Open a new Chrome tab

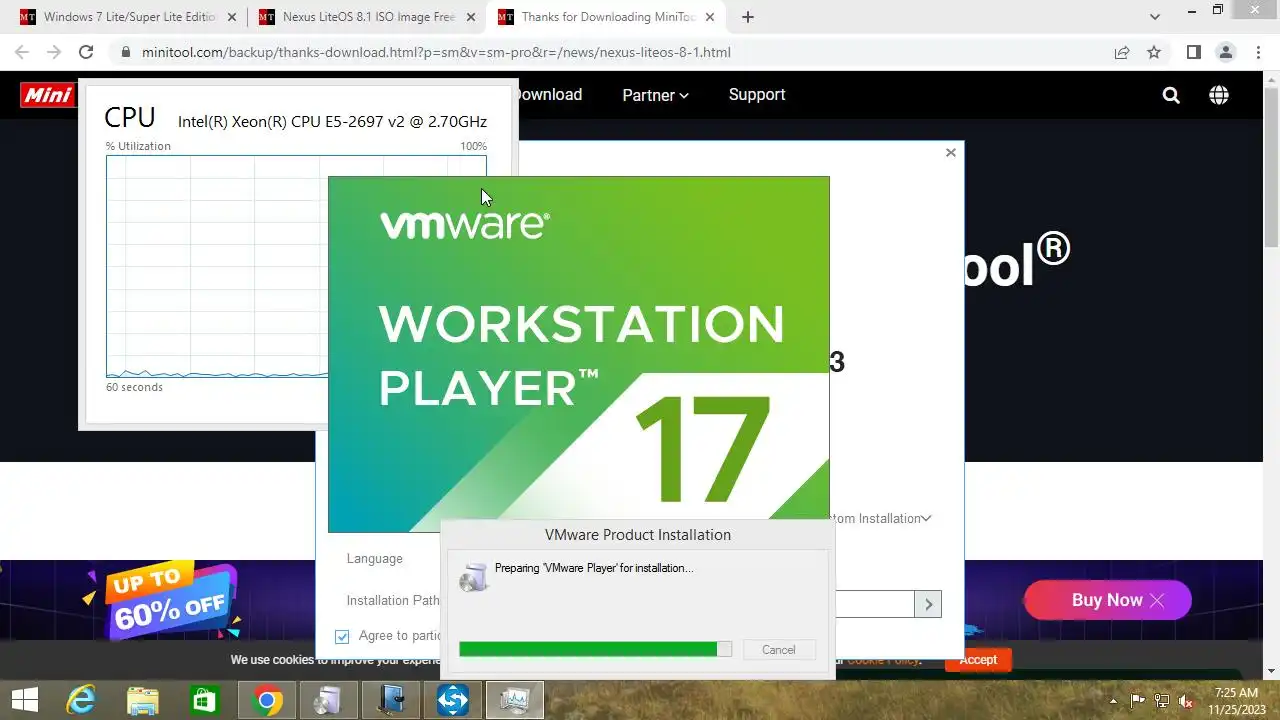(748, 17)
